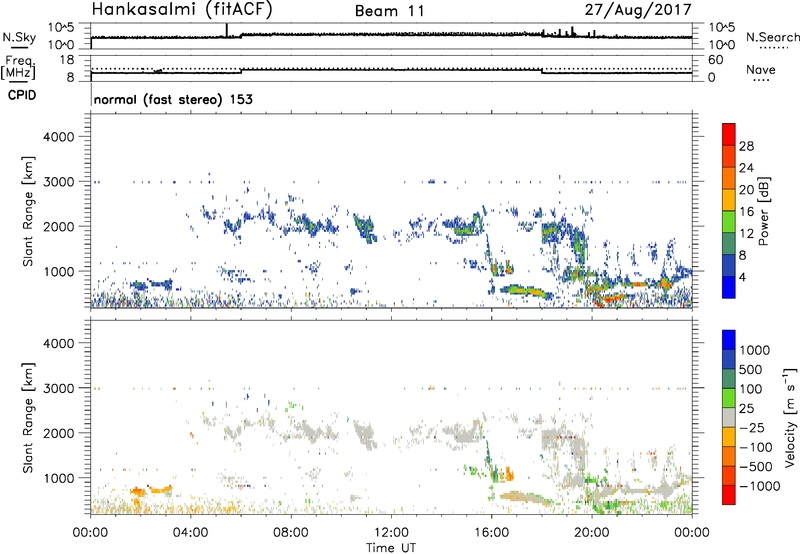Click the '20:00' time tick label

592,533
